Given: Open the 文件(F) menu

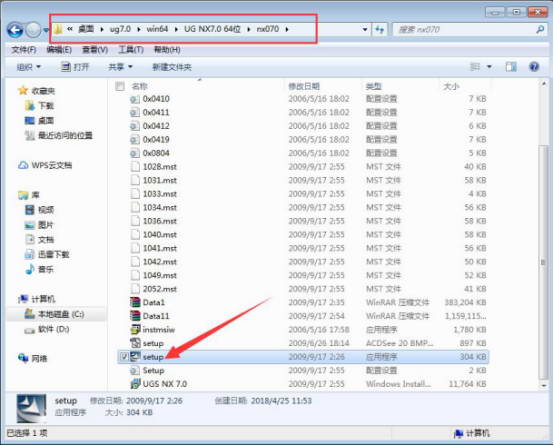Looking at the screenshot, I should coord(24,50).
